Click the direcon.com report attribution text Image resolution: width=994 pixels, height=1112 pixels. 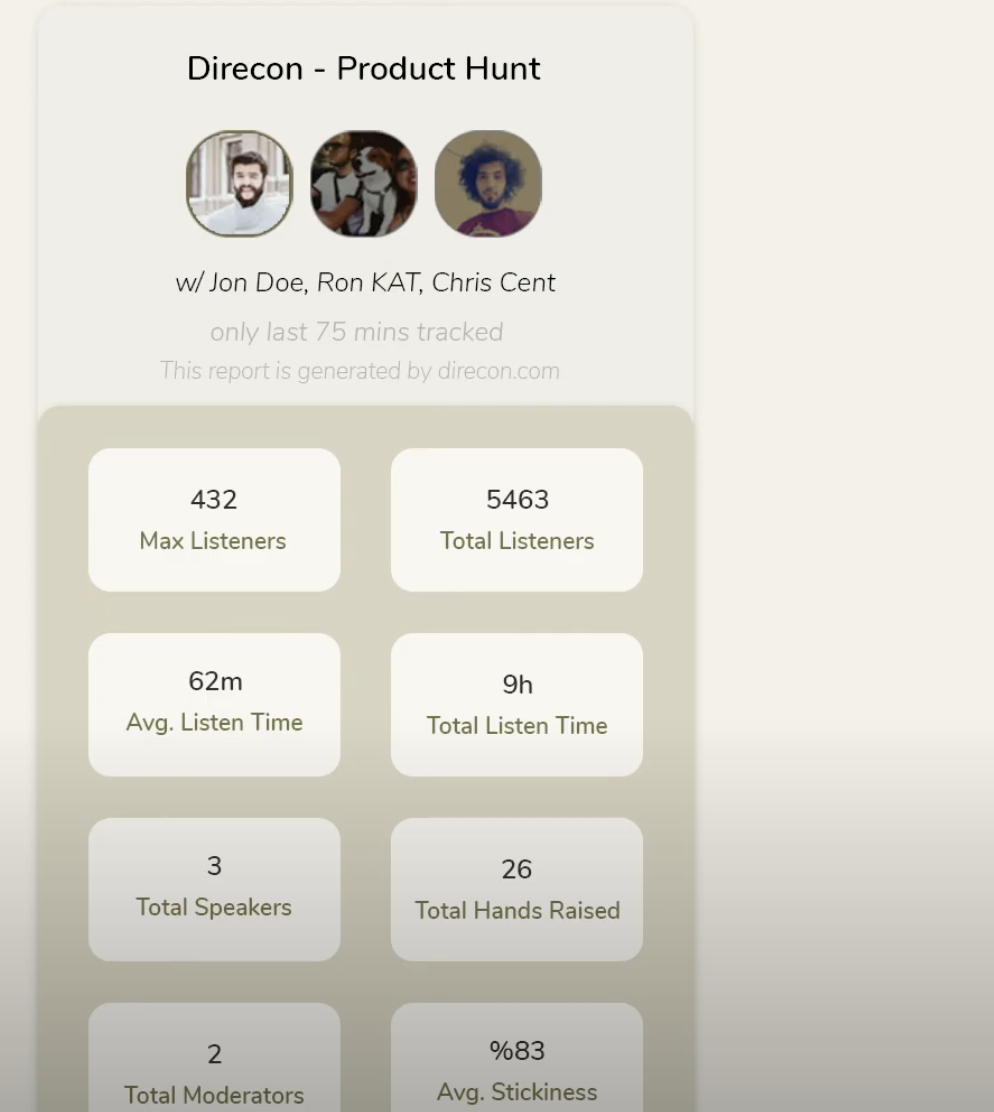359,371
